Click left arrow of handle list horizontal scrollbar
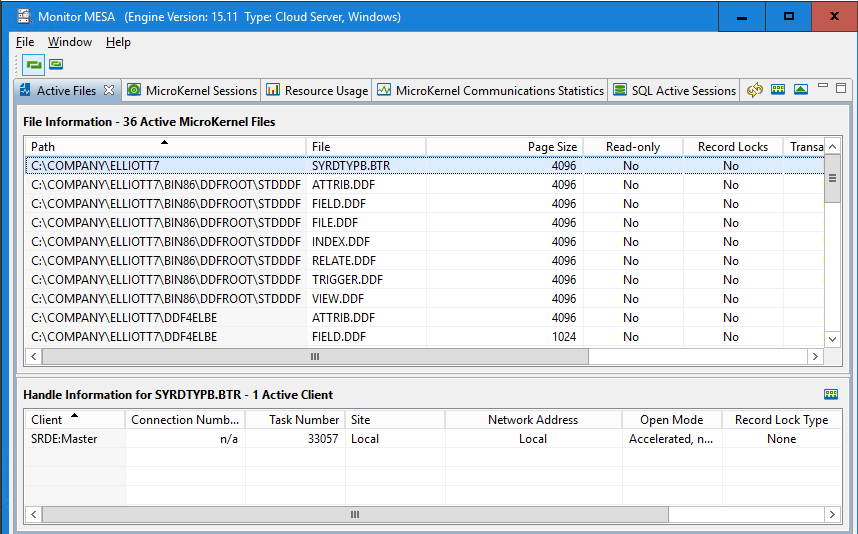This screenshot has height=534, width=858. pyautogui.click(x=34, y=514)
